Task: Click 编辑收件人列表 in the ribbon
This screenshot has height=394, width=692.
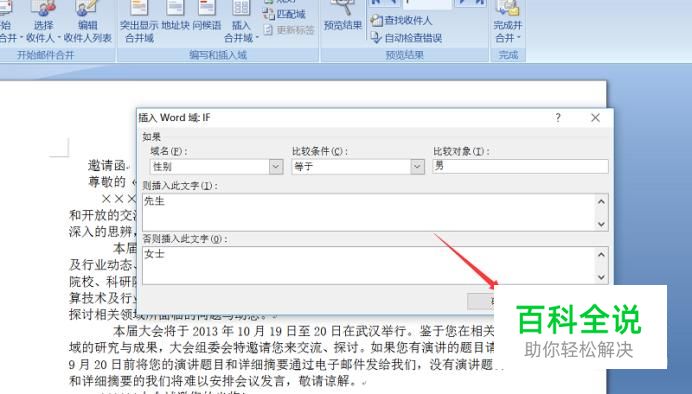Action: [87, 22]
